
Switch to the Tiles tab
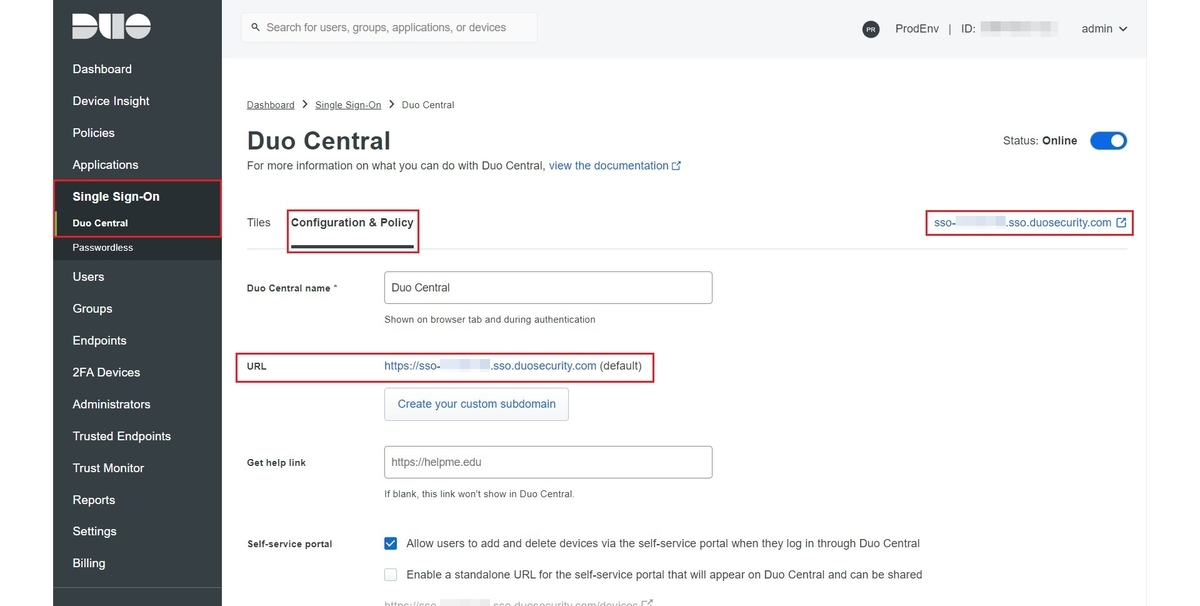(258, 223)
